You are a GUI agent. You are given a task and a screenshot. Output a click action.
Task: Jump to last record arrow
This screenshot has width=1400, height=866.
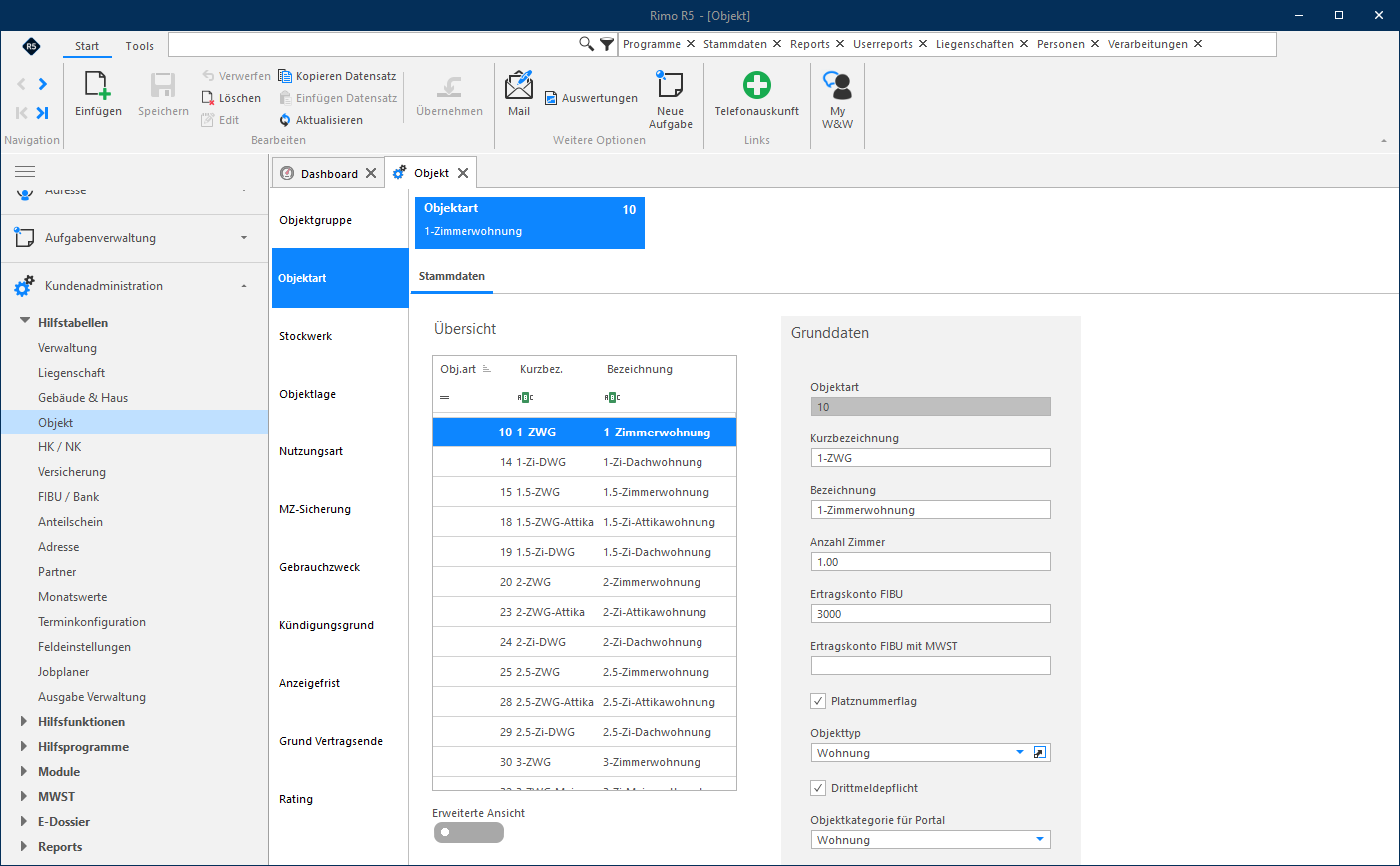click(42, 113)
